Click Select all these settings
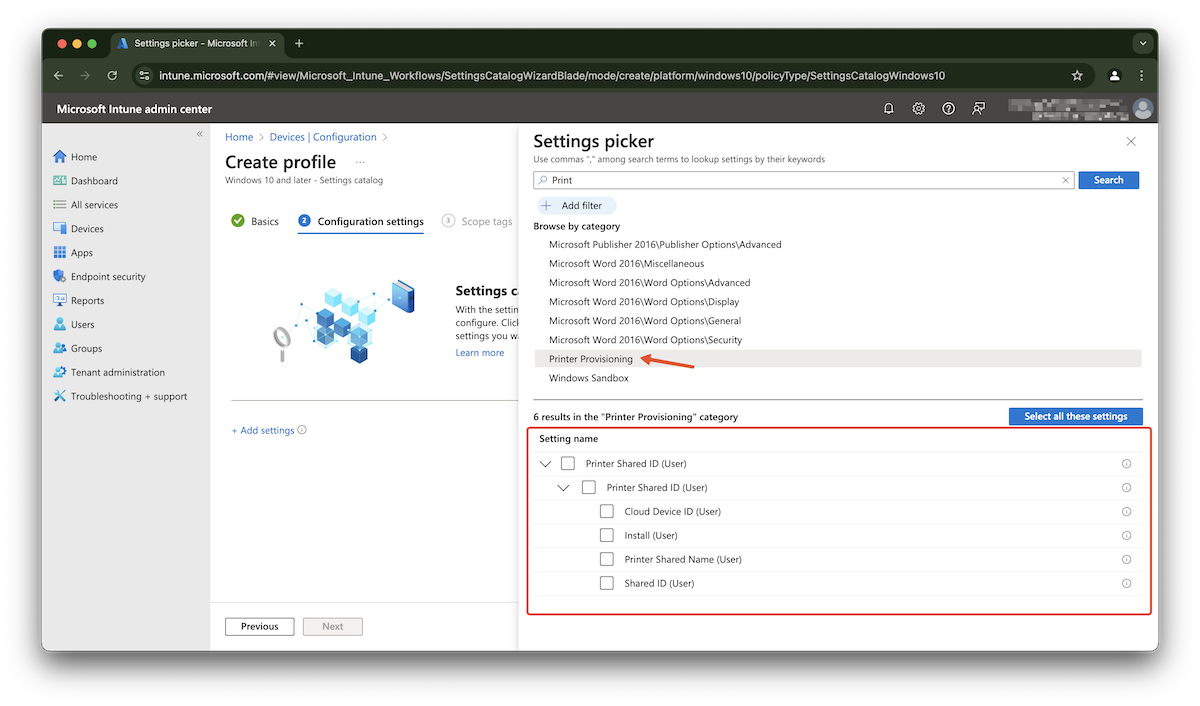The width and height of the screenshot is (1200, 706). pos(1075,416)
